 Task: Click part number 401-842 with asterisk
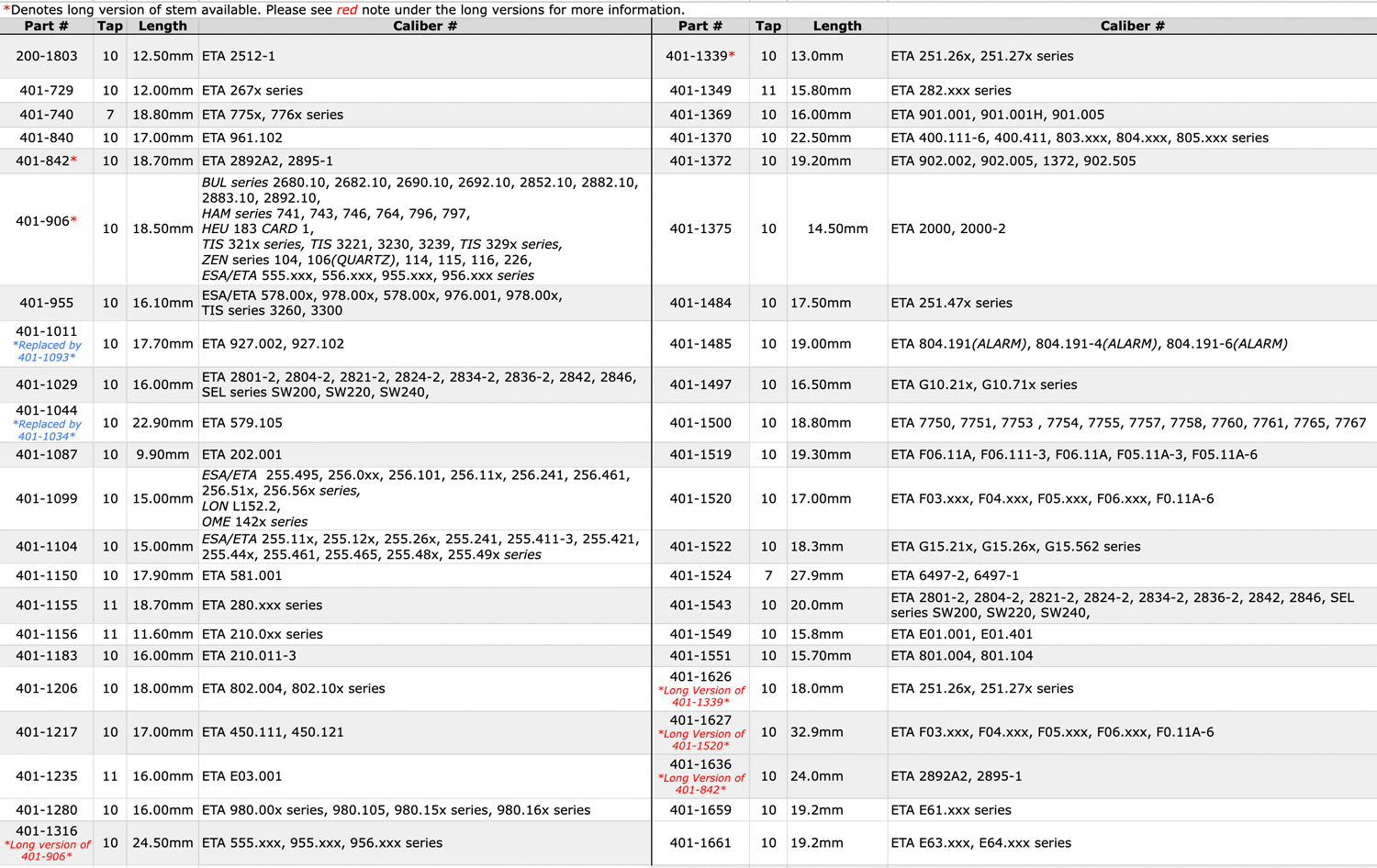[x=47, y=161]
